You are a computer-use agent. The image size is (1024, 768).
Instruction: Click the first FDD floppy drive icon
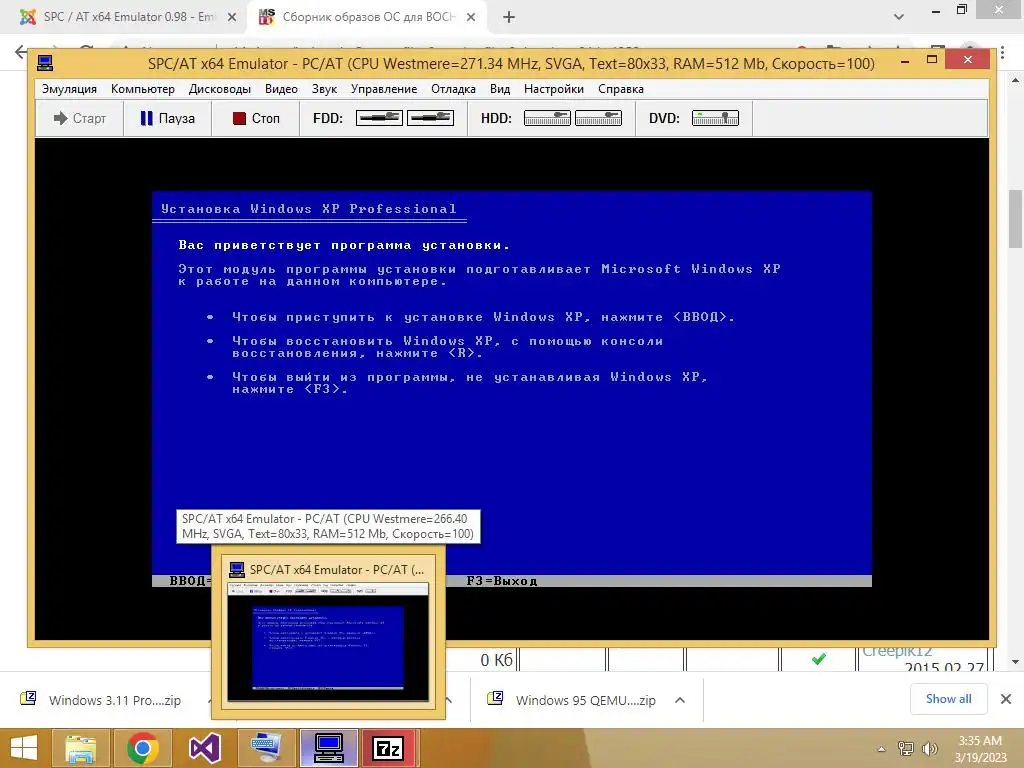tap(379, 118)
